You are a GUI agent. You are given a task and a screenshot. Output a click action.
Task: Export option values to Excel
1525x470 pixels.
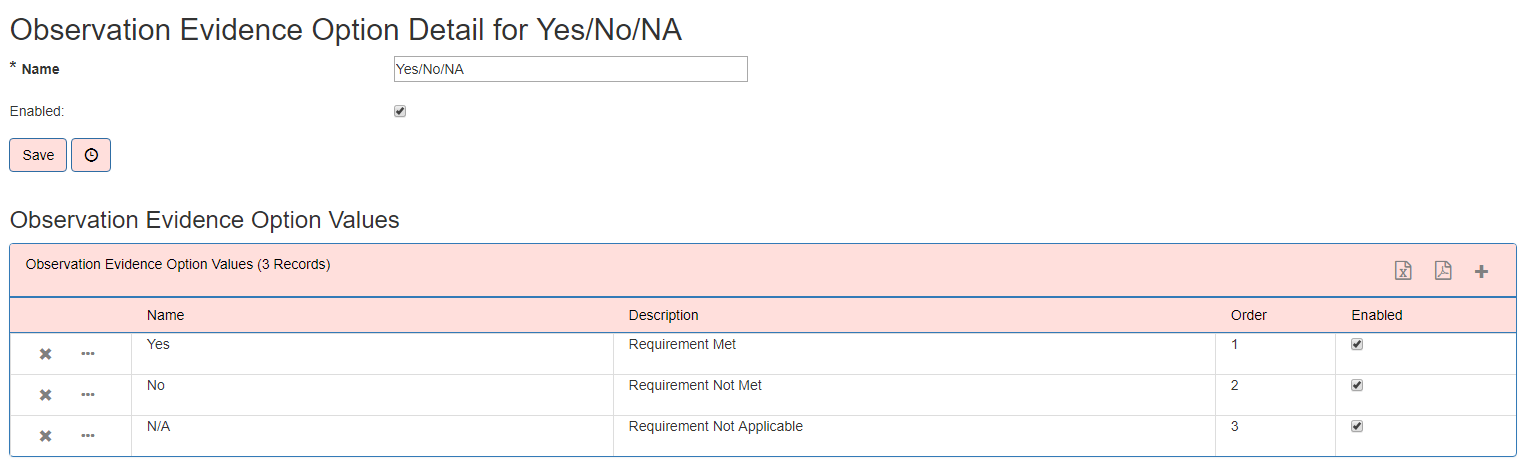[1403, 271]
